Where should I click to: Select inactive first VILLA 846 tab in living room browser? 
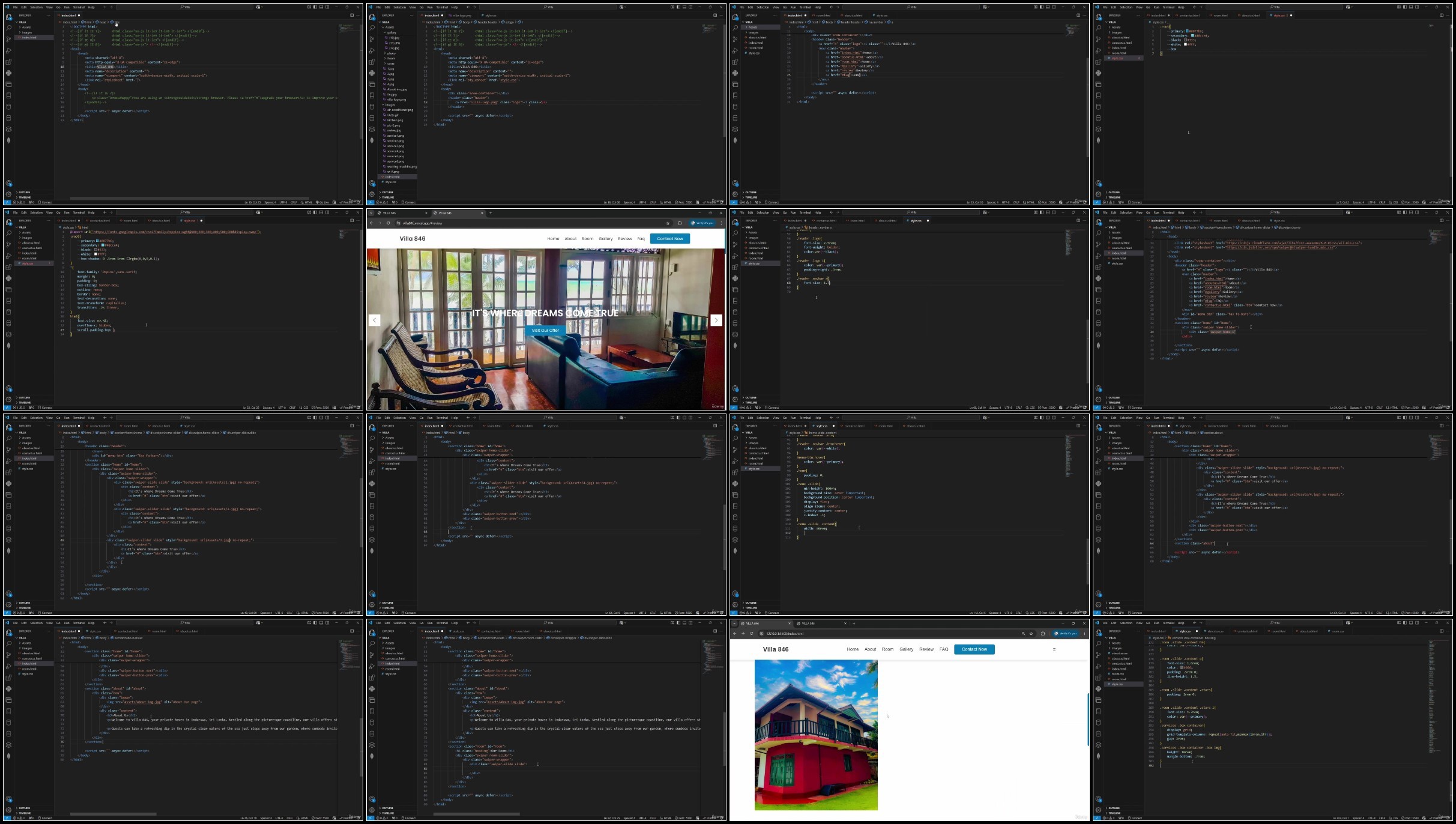[399, 213]
